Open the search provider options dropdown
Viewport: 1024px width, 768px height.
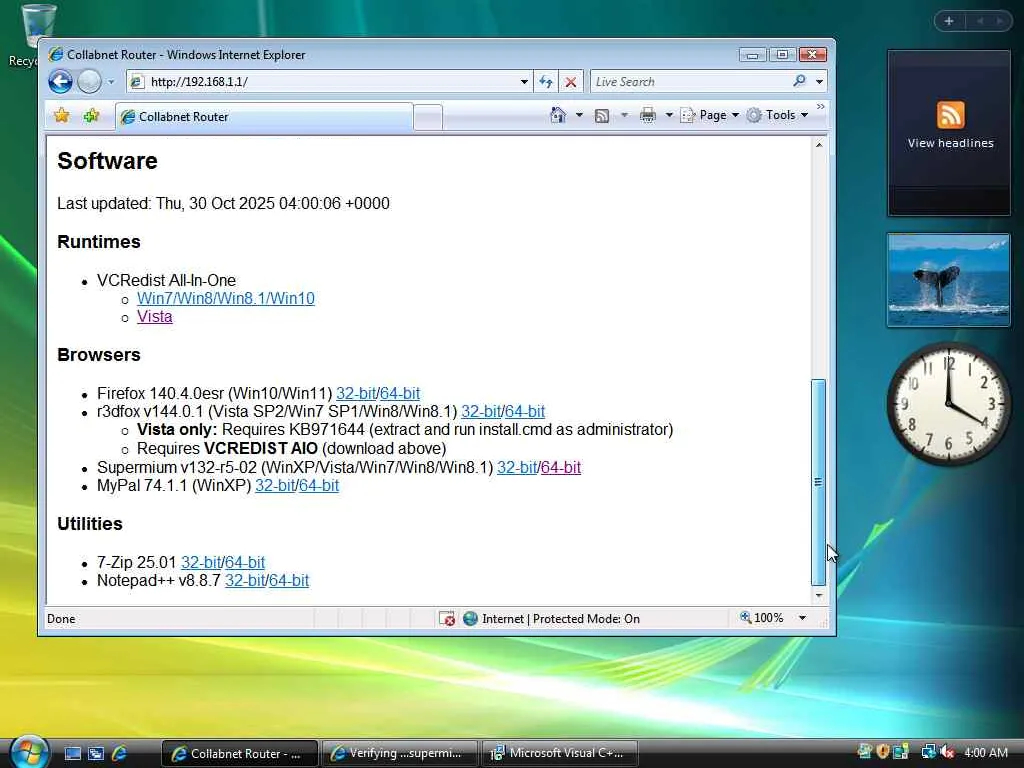pyautogui.click(x=819, y=82)
